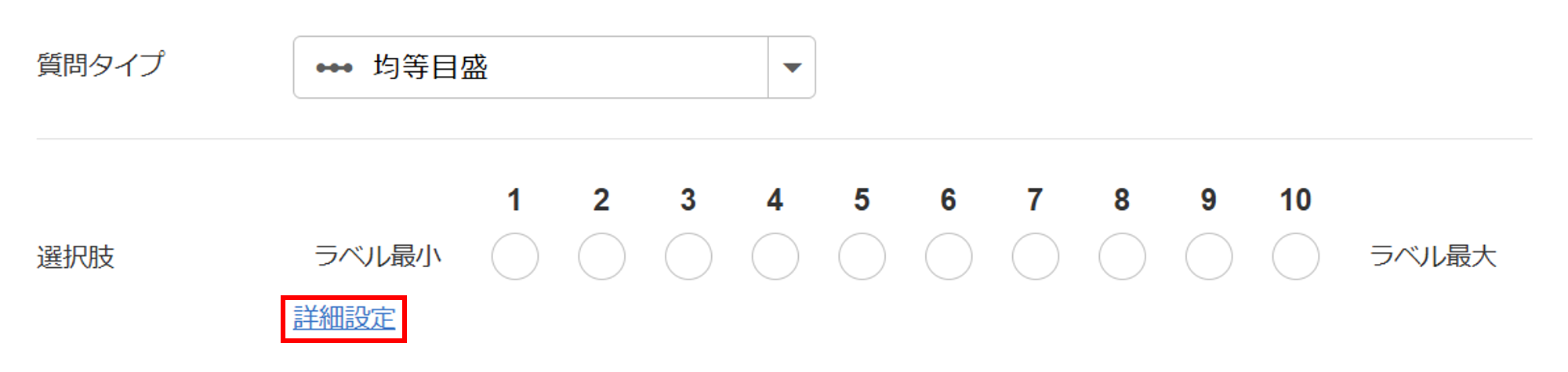
Task: Choose scale option 4 radio button
Action: (775, 256)
